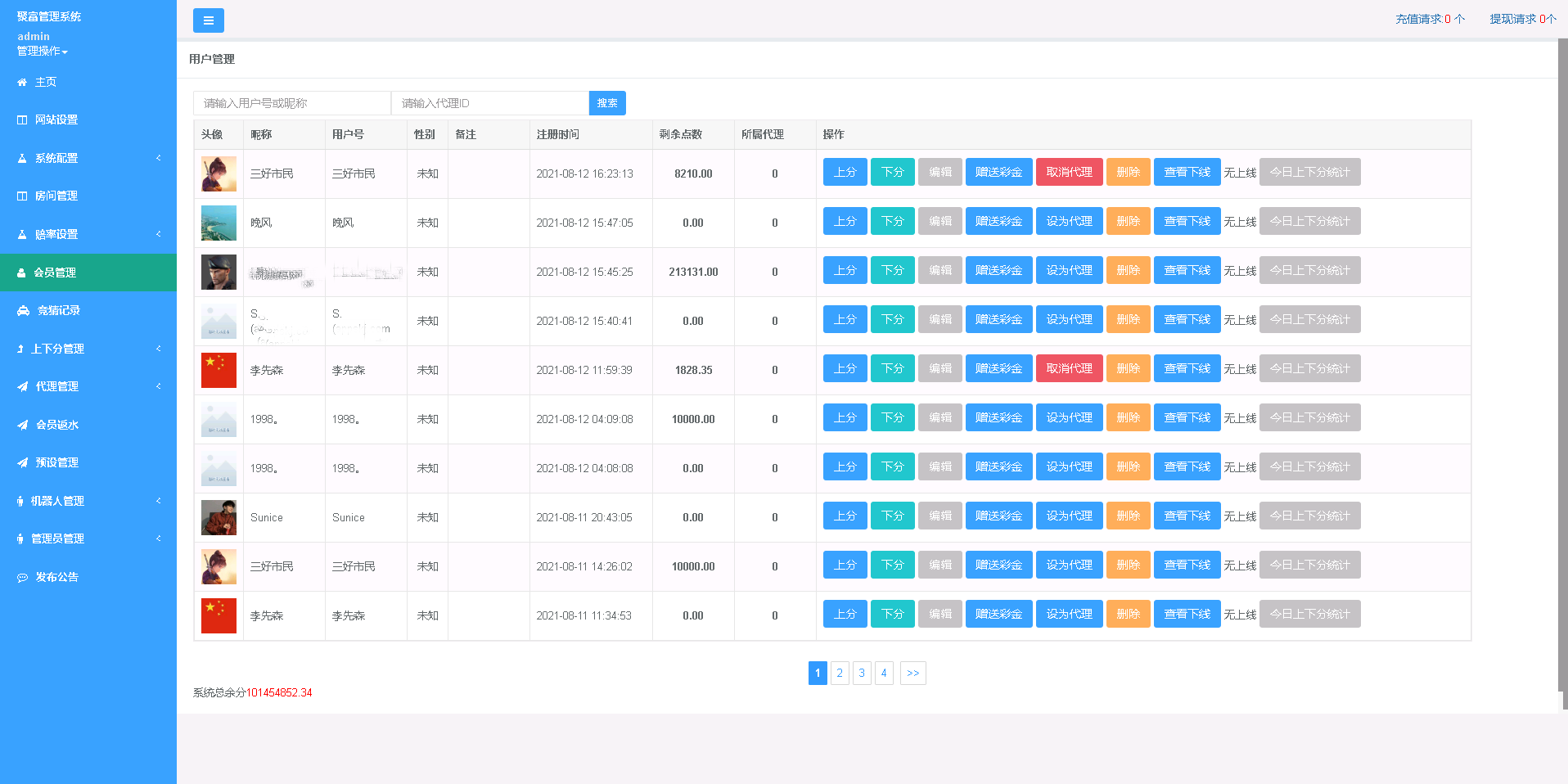
Task: Focus the 请输入代理ID input field
Action: pyautogui.click(x=489, y=103)
